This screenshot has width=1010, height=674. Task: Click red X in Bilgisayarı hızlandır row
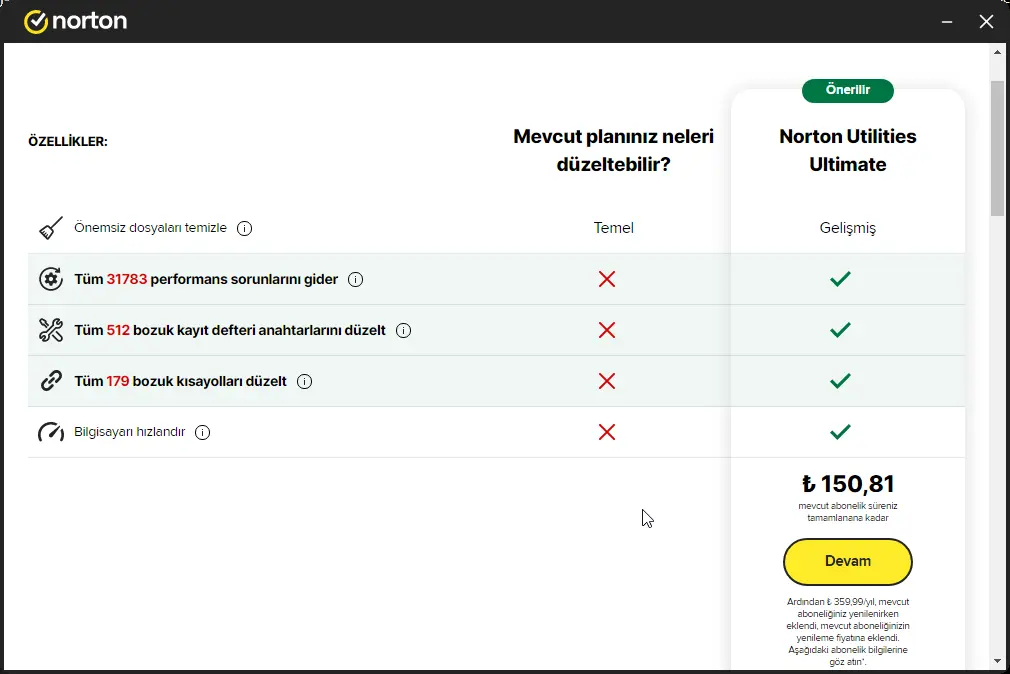pyautogui.click(x=607, y=432)
